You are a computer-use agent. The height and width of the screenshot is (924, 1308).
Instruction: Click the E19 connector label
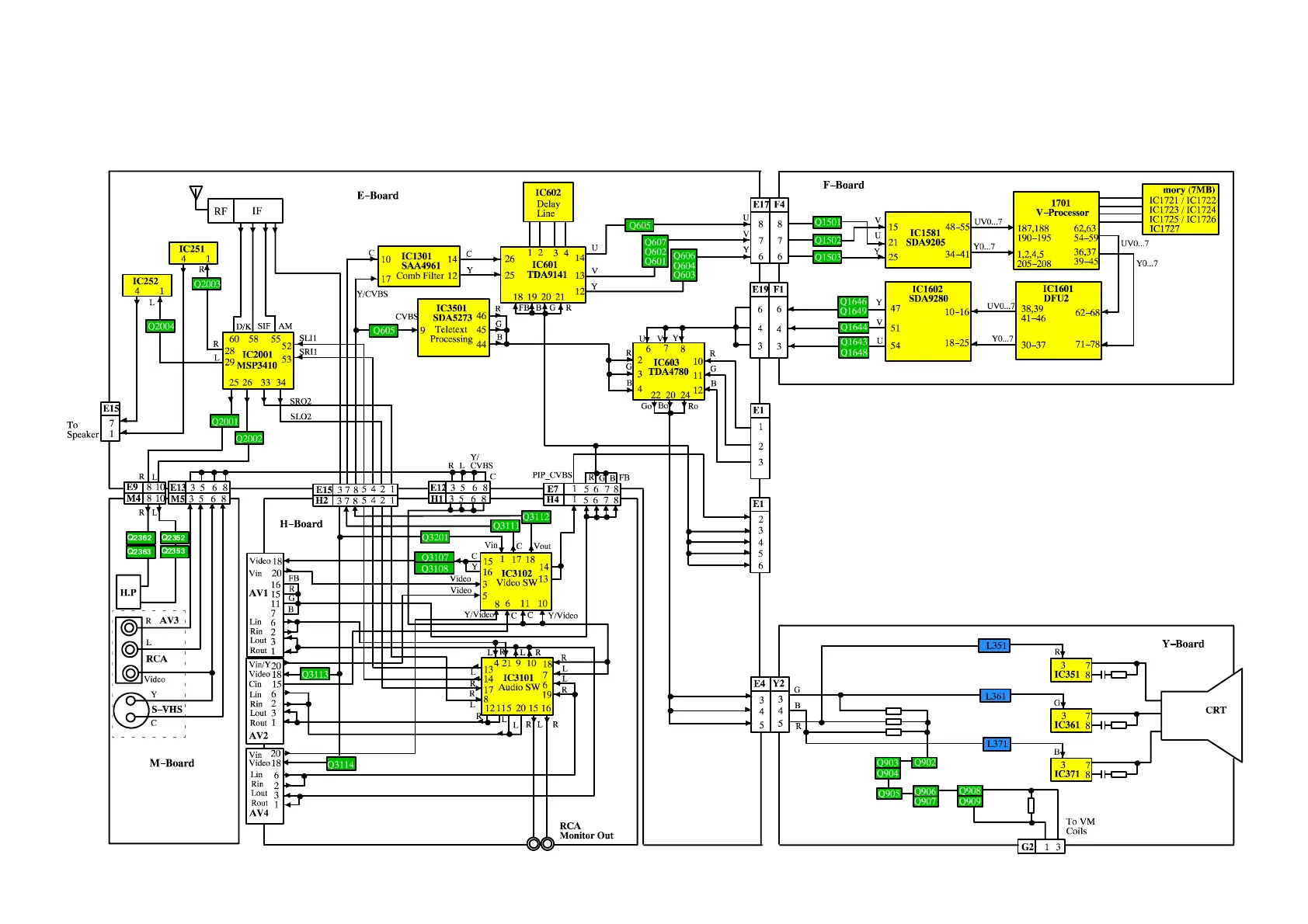[x=760, y=289]
